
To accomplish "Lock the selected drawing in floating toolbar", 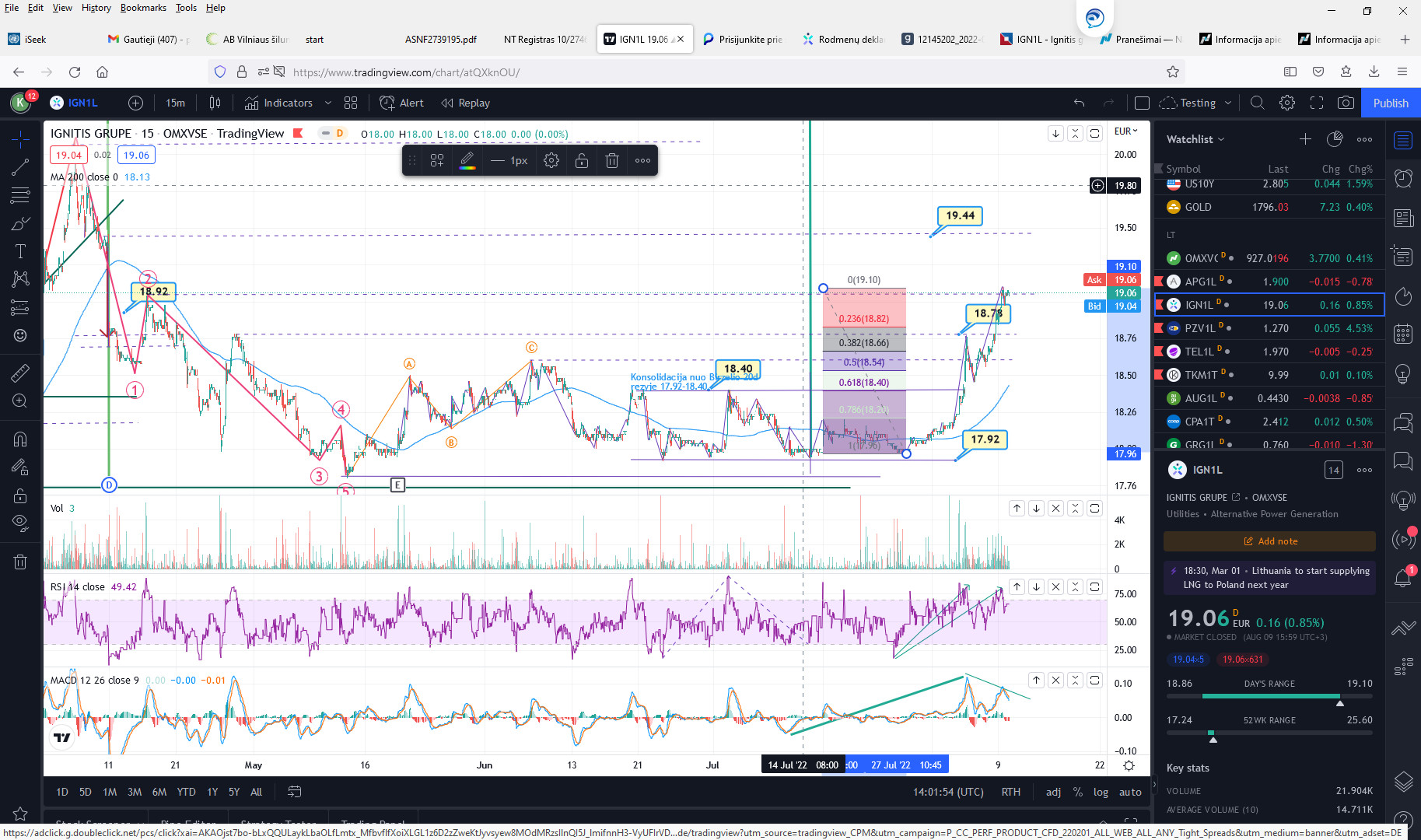I will tap(582, 161).
